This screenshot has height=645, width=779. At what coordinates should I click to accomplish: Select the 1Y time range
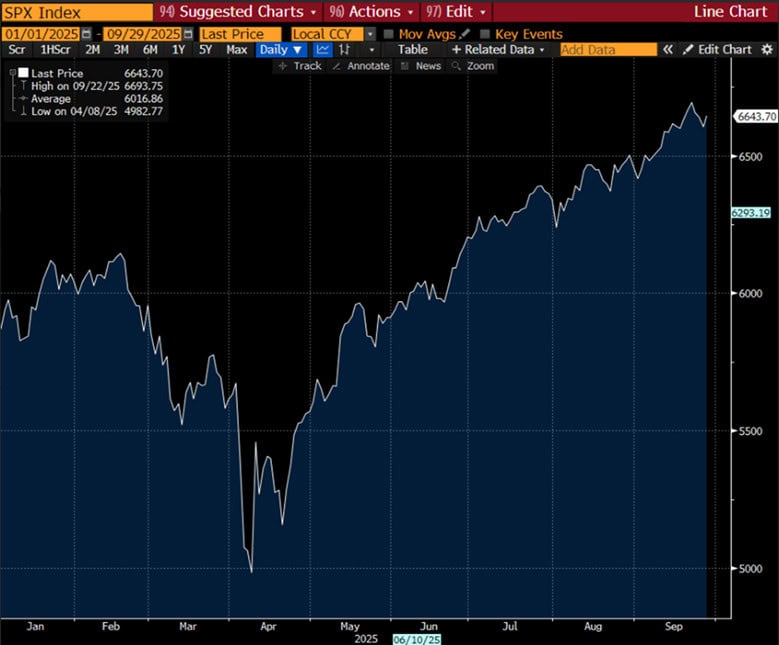pos(178,49)
